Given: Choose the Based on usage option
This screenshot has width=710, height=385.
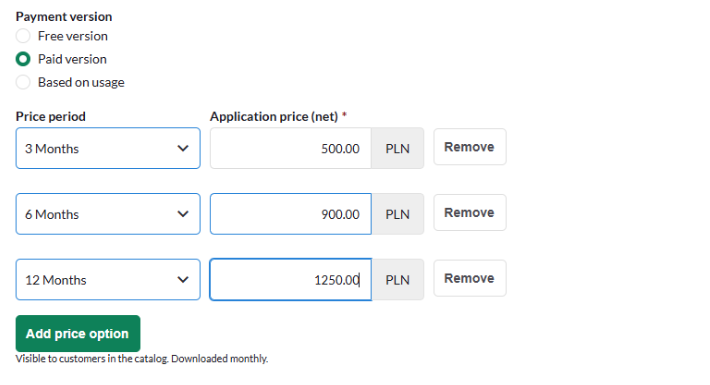Looking at the screenshot, I should pos(23,82).
